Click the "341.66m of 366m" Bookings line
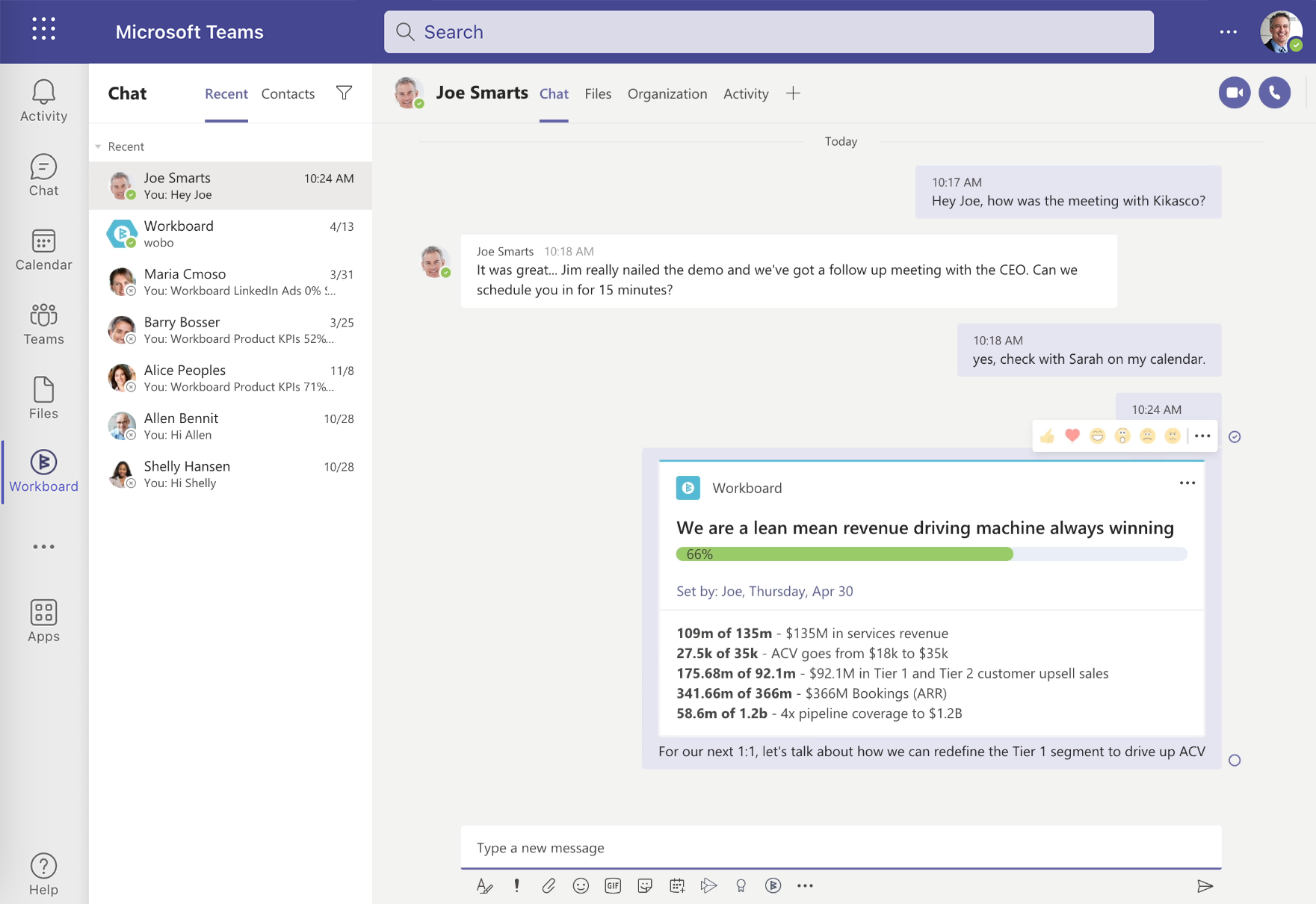The image size is (1316, 904). (812, 693)
